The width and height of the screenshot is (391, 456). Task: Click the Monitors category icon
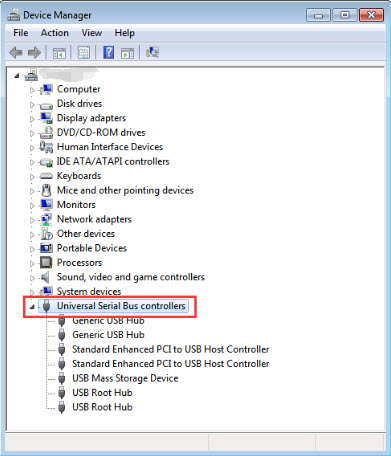pos(46,205)
